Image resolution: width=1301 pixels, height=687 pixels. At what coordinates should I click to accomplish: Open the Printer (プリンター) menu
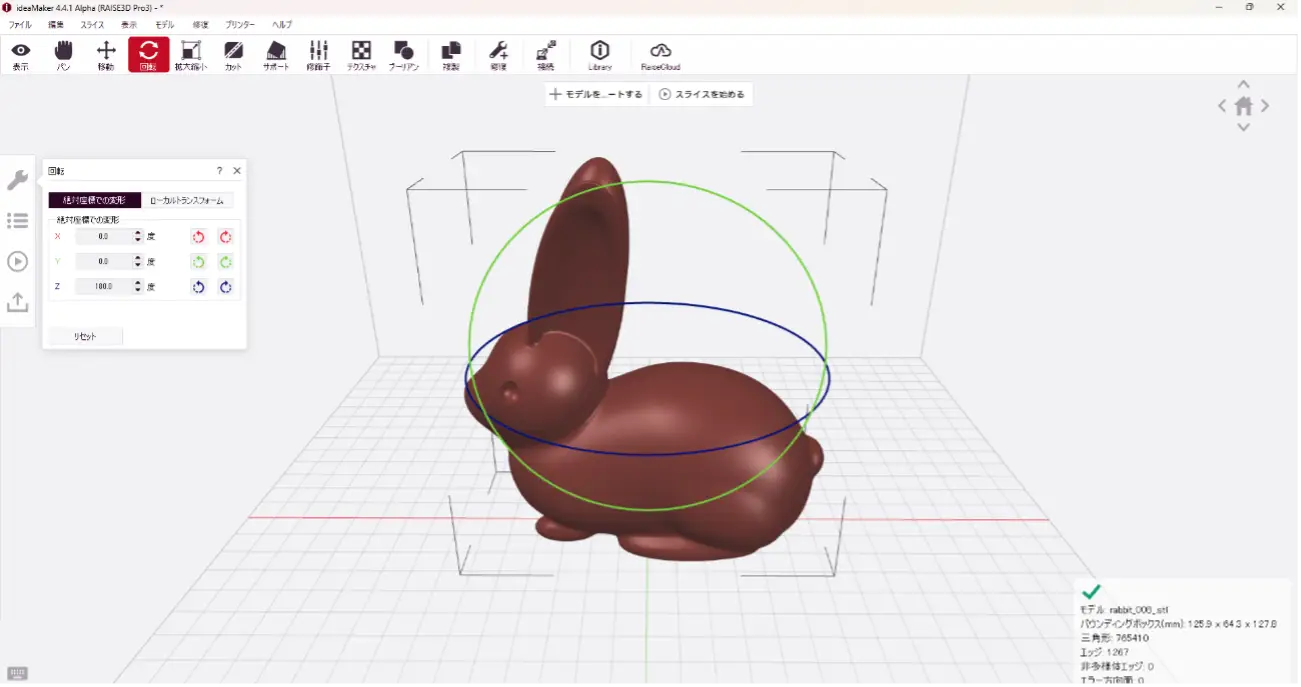click(x=240, y=24)
